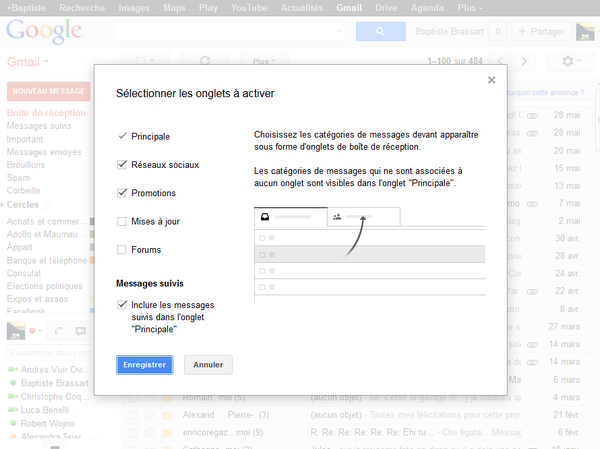Toggle Inclure les messages suivis checkbox

[x=122, y=305]
